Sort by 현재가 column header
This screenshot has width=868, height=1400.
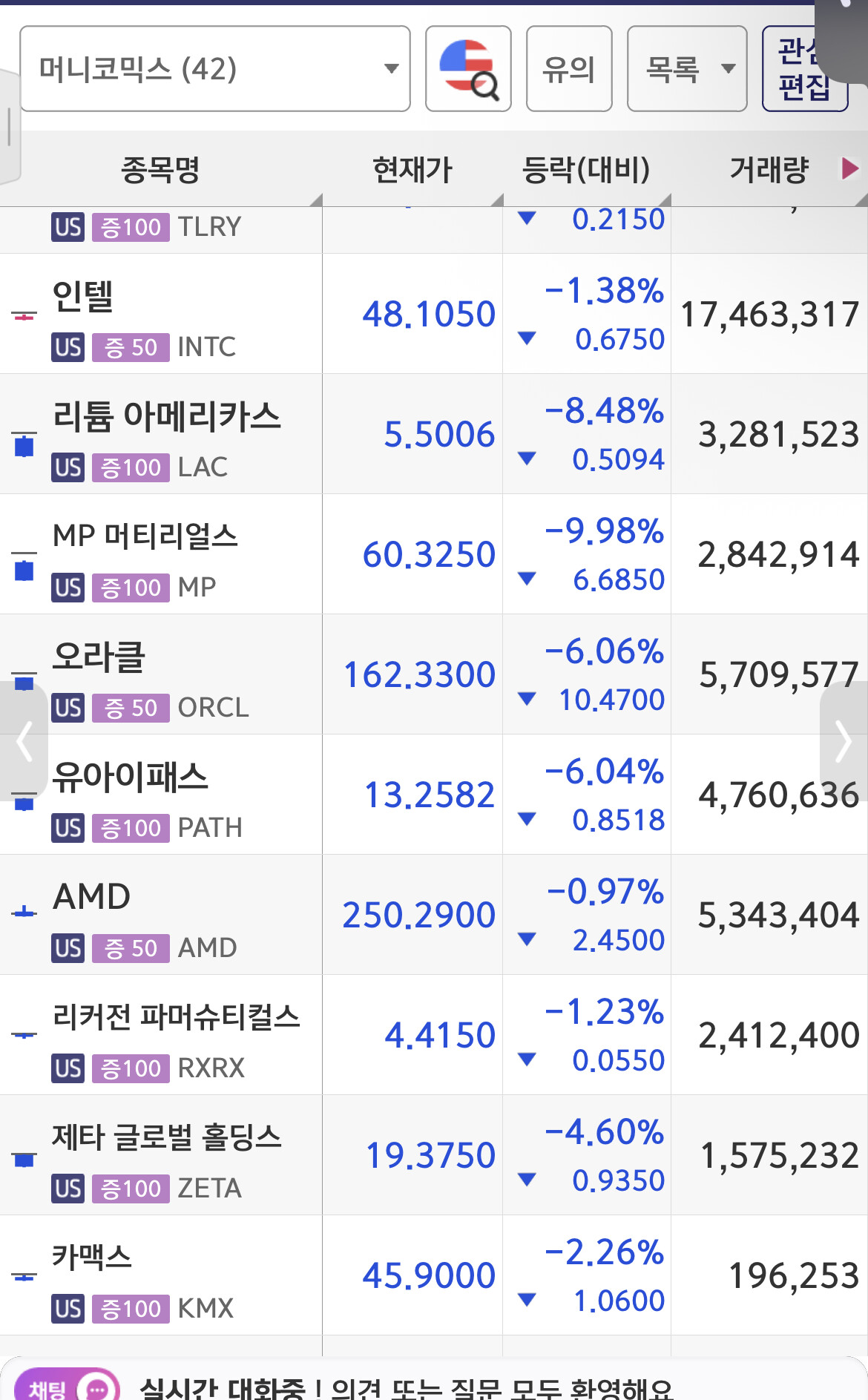coord(412,169)
